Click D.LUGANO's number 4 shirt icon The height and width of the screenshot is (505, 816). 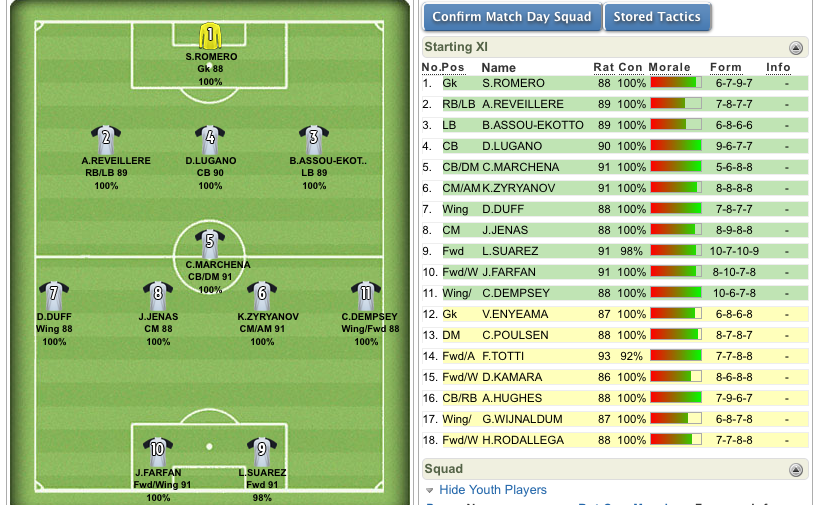coord(210,140)
